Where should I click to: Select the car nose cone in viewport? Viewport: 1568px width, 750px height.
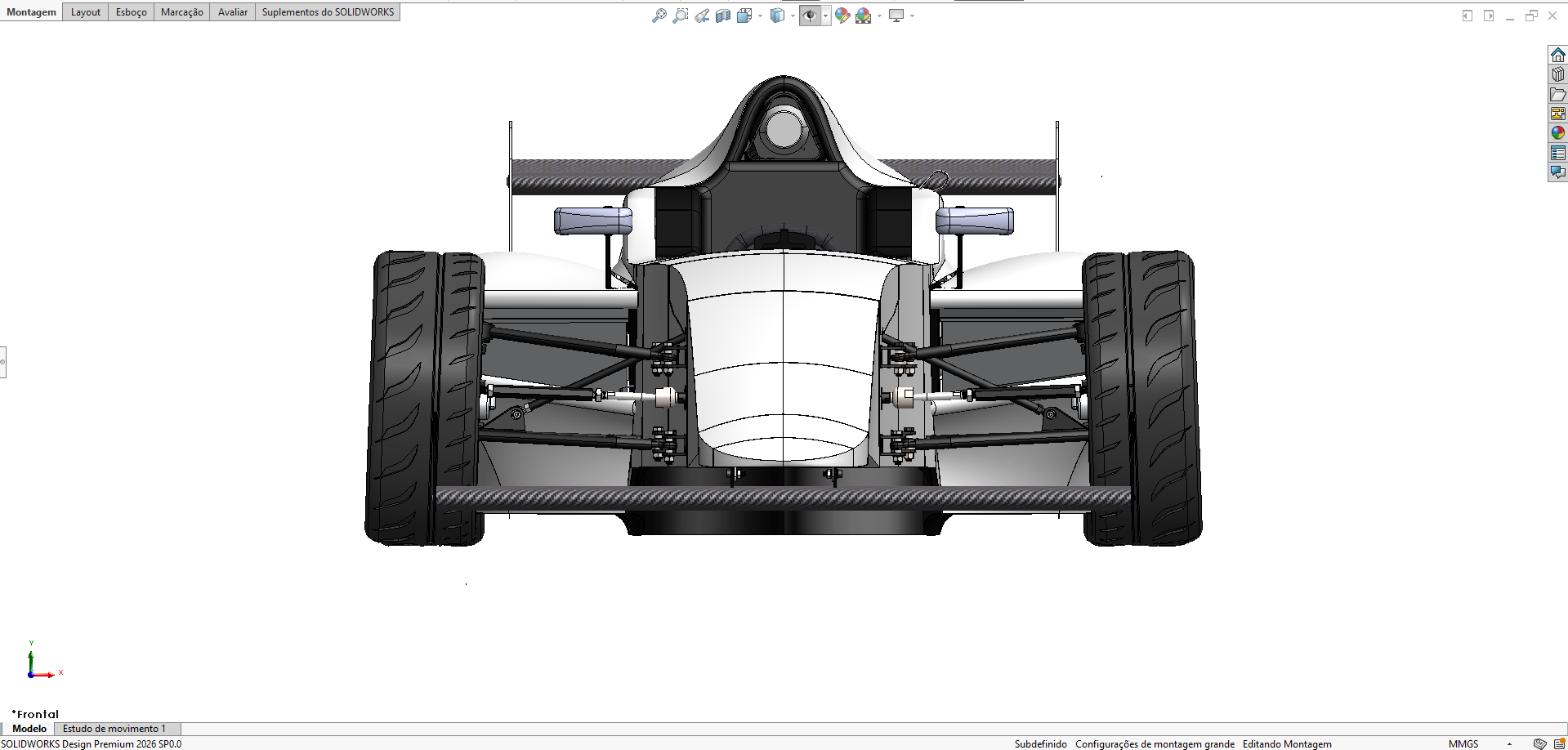tap(784, 359)
